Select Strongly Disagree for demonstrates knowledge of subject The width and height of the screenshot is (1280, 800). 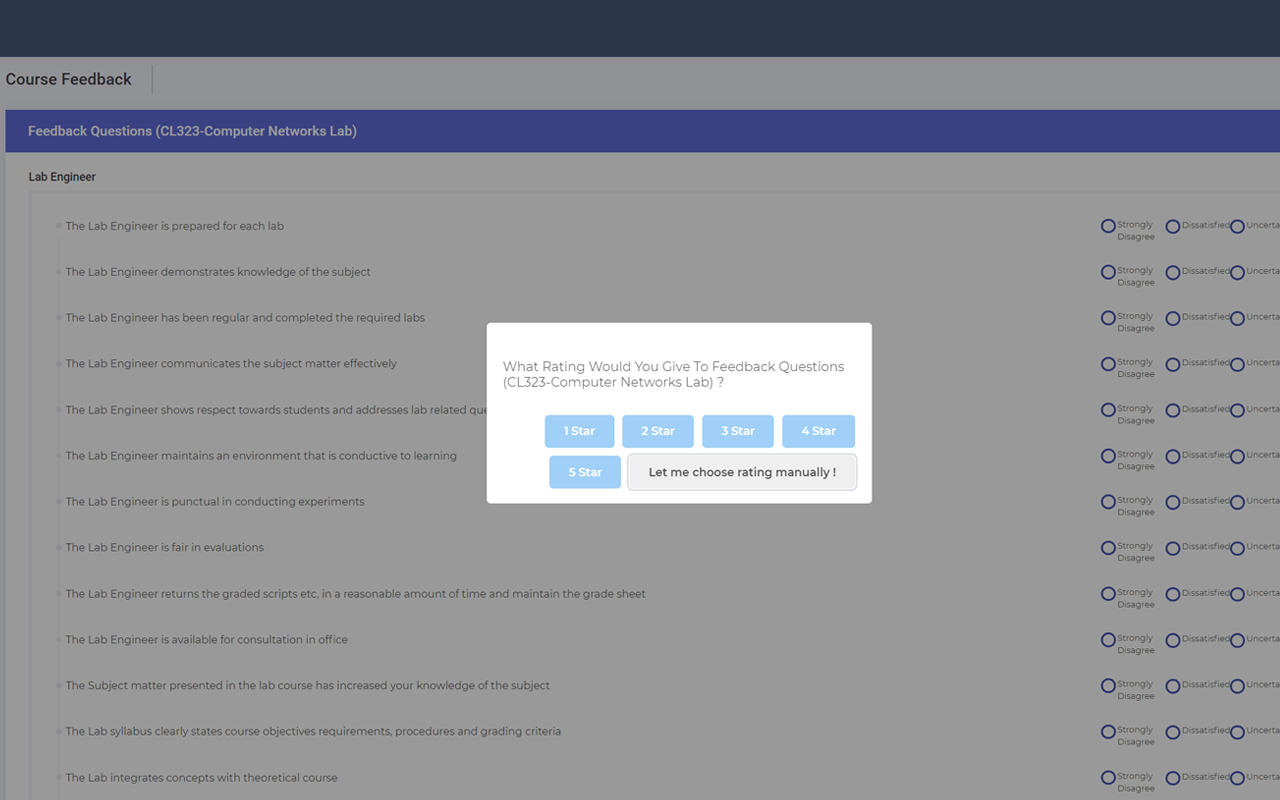click(1108, 272)
